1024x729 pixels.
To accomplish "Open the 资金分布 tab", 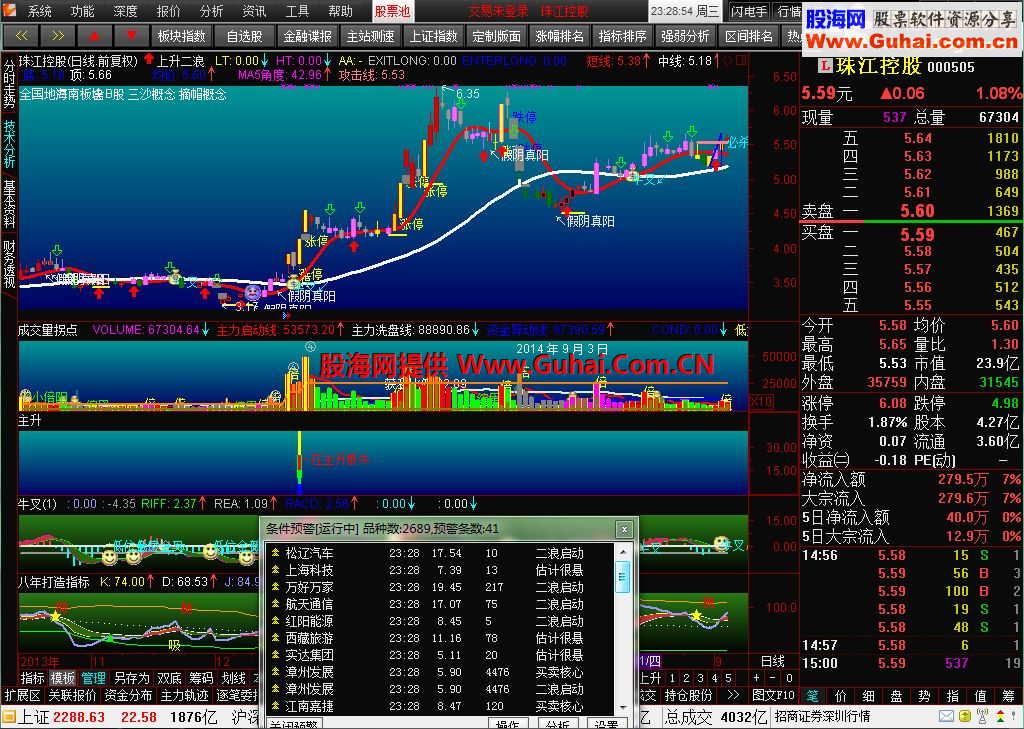I will (x=128, y=695).
